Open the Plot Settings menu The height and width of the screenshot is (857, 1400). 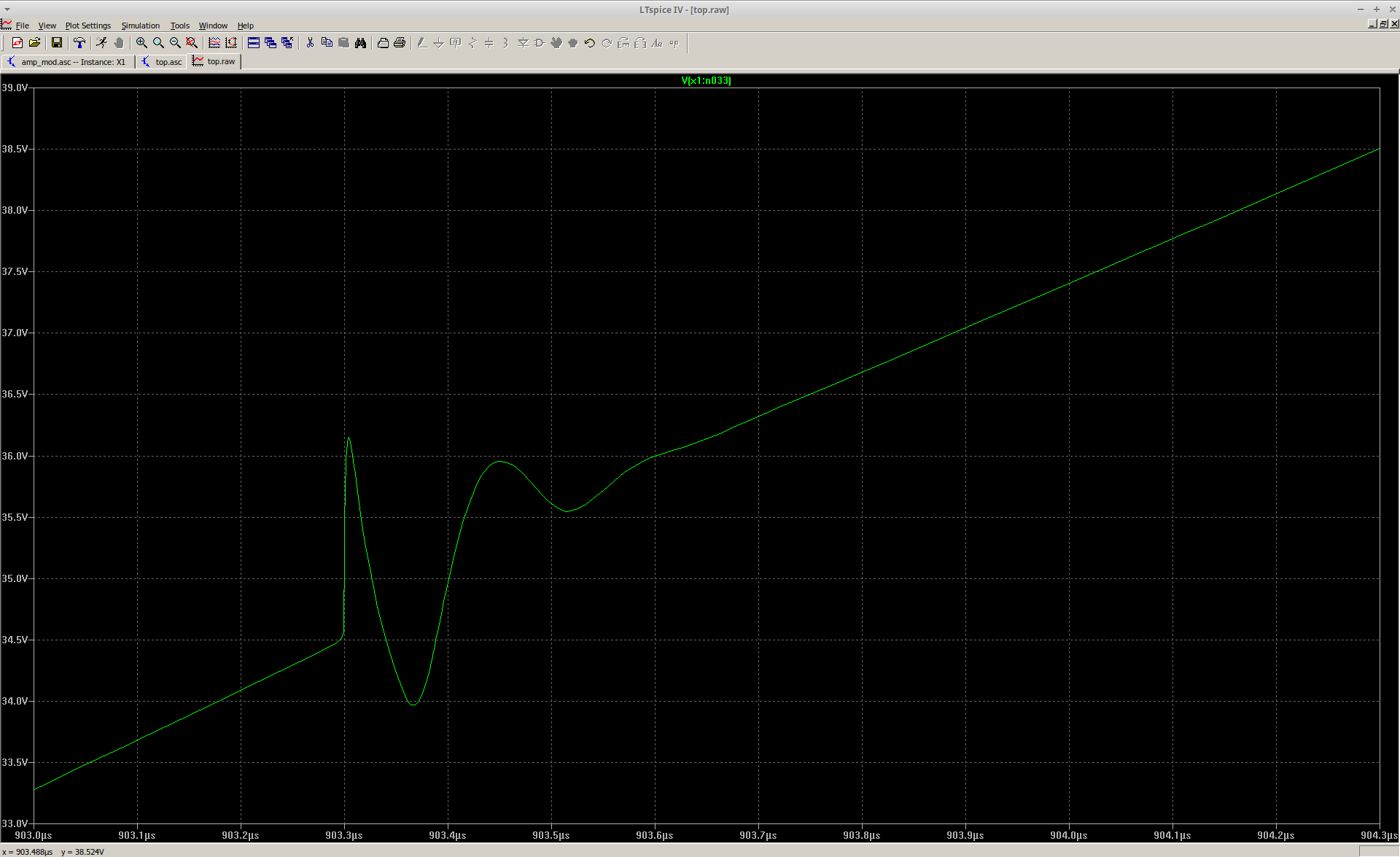point(88,26)
